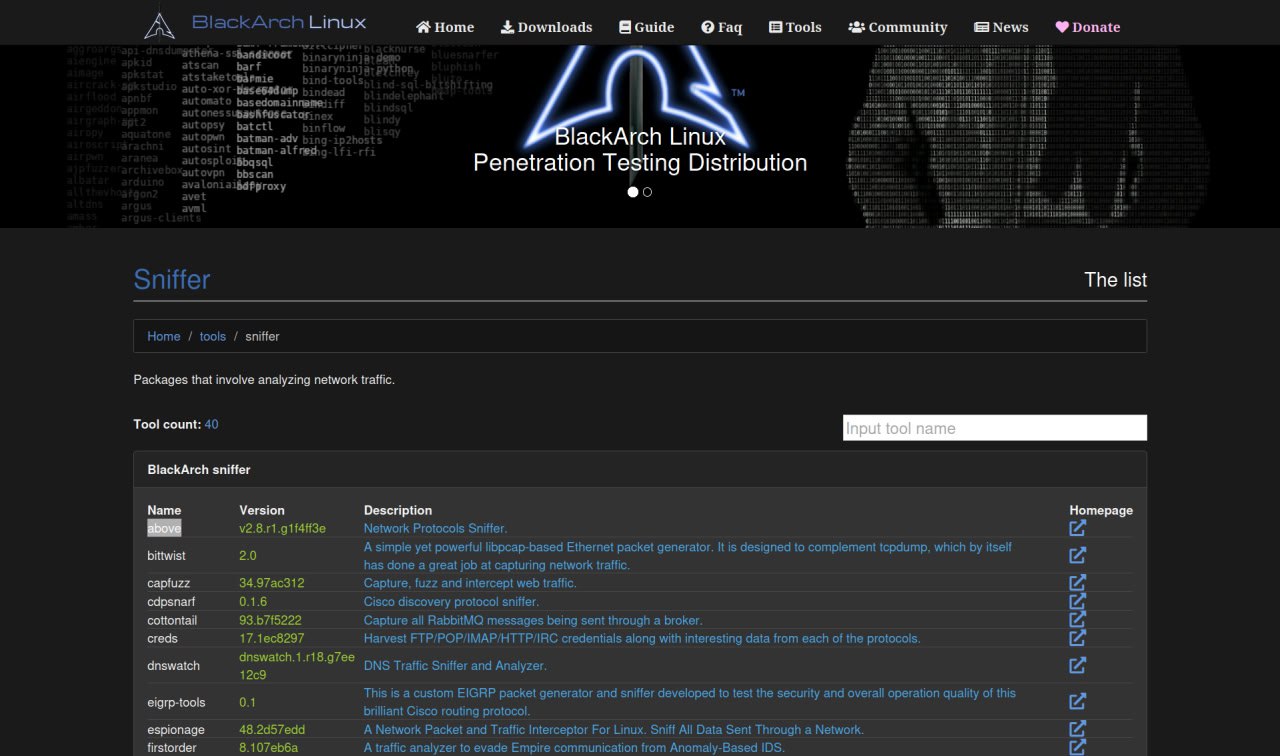
Task: Click the 'Version' column header
Action: [262, 510]
